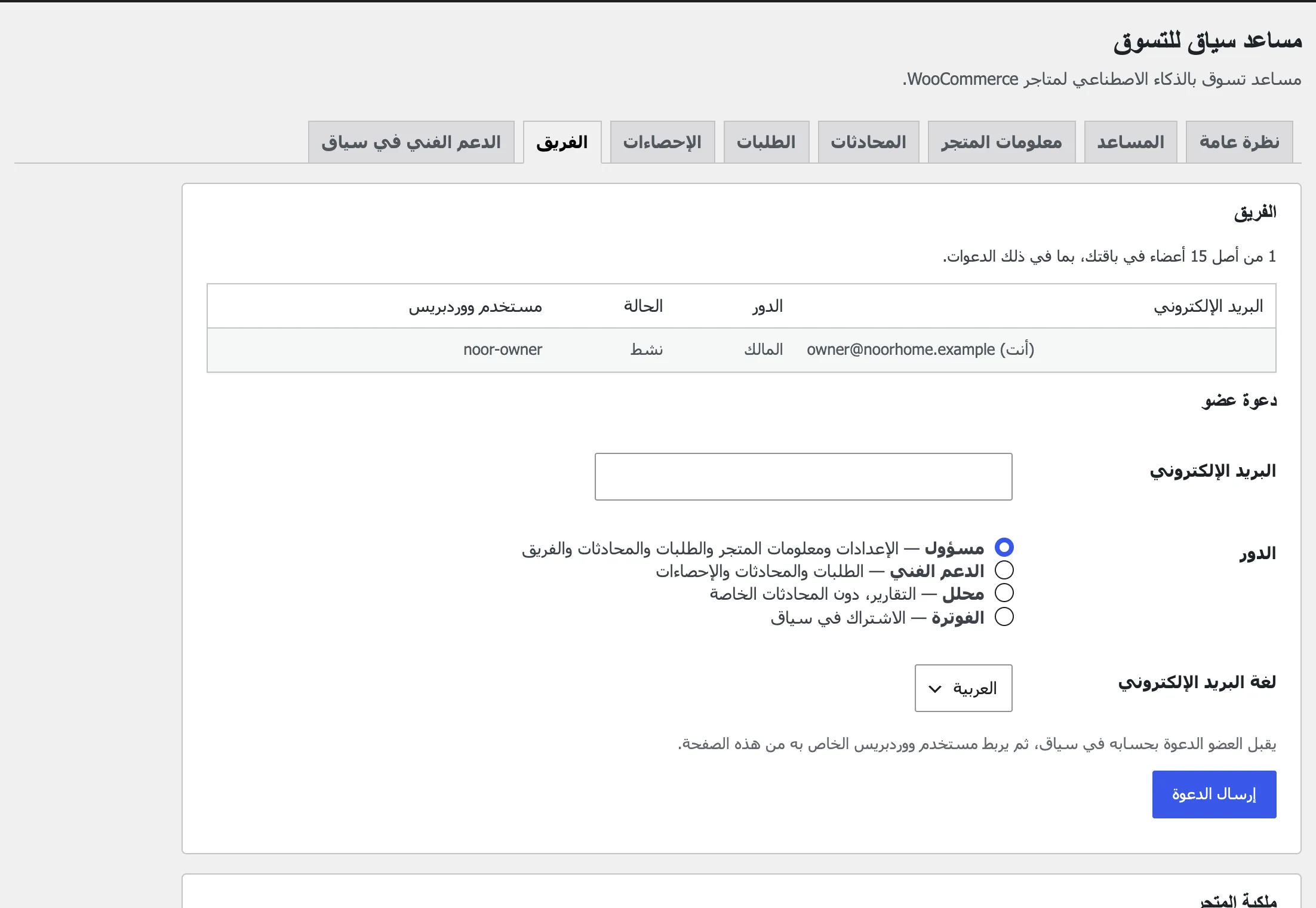Image resolution: width=1316 pixels, height=908 pixels.
Task: Switch to the المساعد tab
Action: point(1130,142)
